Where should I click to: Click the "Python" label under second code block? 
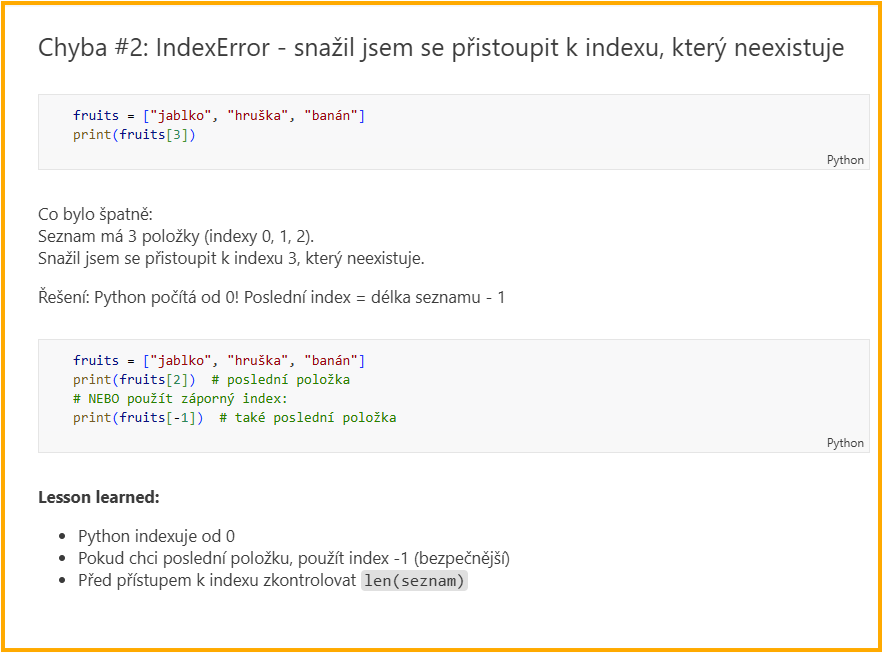point(845,442)
